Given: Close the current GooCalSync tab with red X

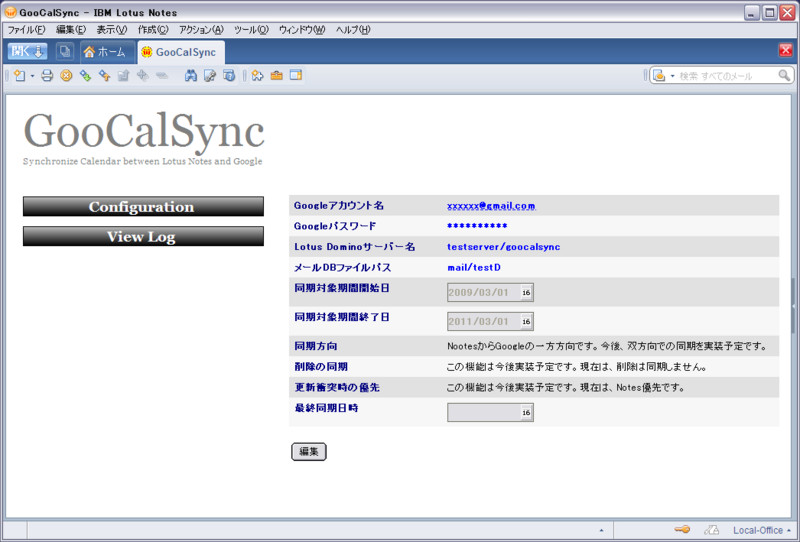Looking at the screenshot, I should click(x=786, y=50).
